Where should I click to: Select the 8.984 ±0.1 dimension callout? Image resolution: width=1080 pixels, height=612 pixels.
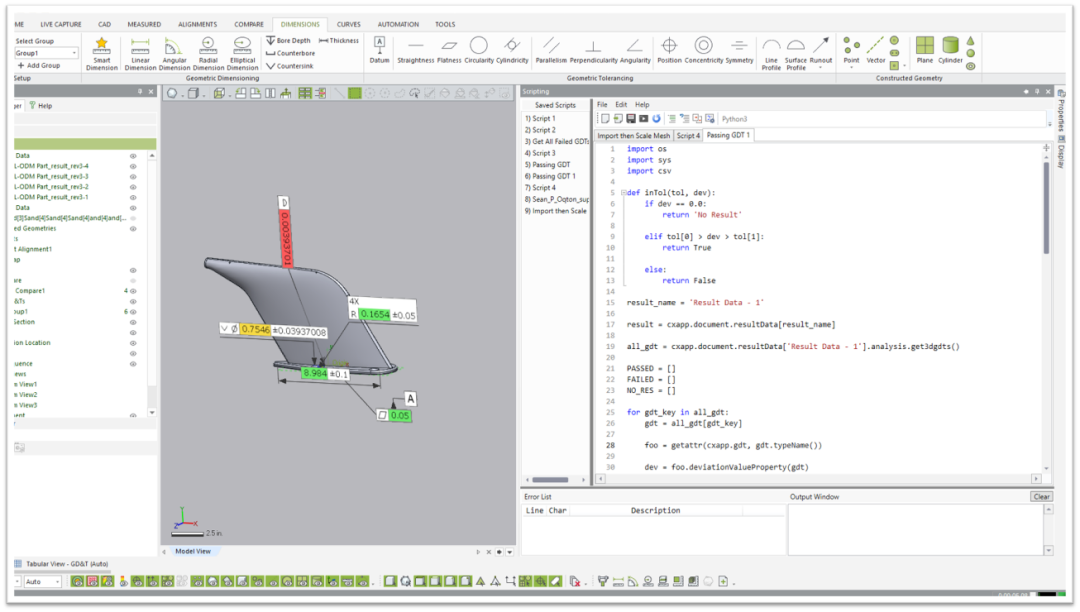tap(324, 374)
